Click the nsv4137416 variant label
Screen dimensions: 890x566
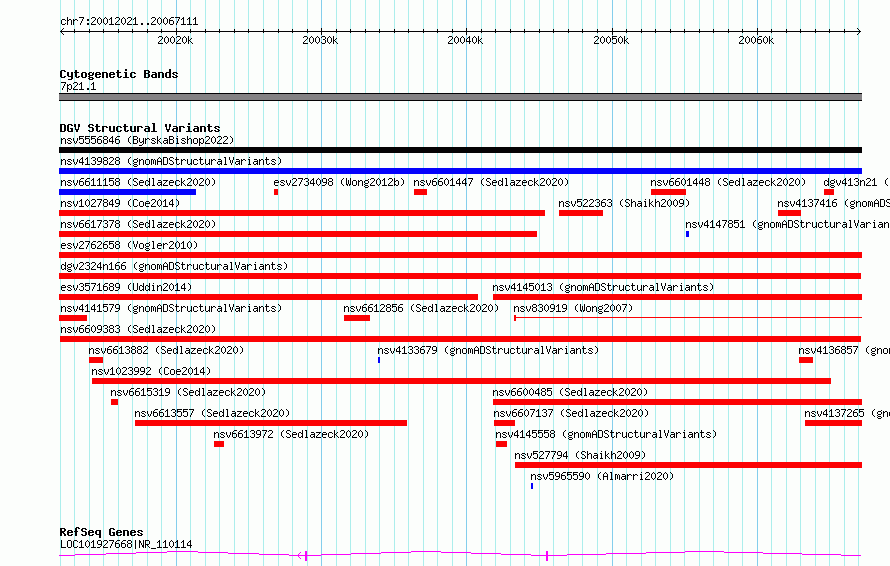coord(834,203)
